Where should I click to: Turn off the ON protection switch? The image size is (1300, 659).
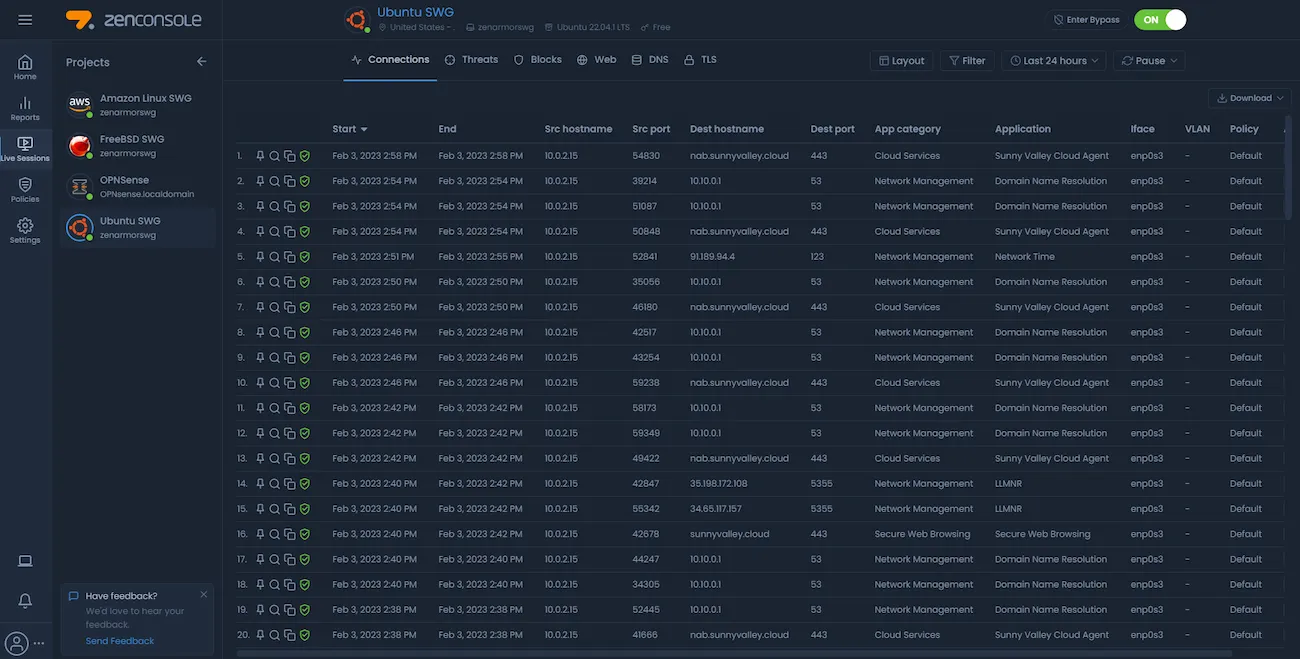[x=1160, y=20]
